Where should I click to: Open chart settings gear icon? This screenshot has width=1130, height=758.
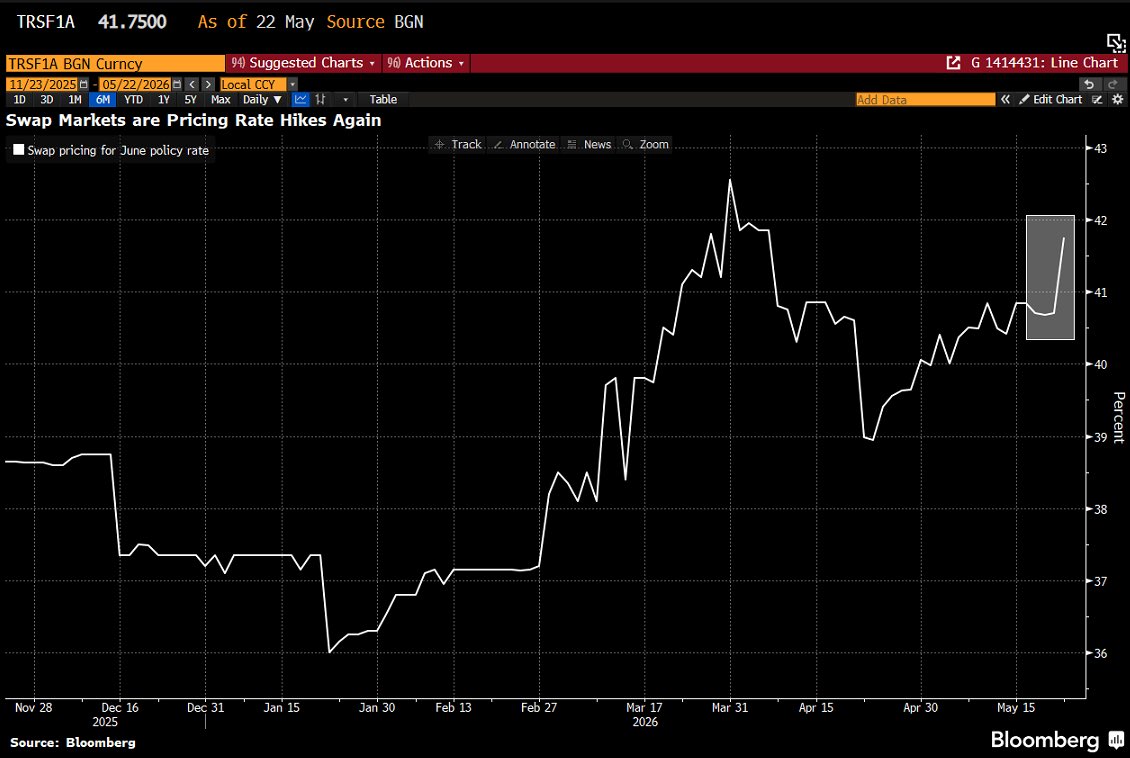(1117, 99)
